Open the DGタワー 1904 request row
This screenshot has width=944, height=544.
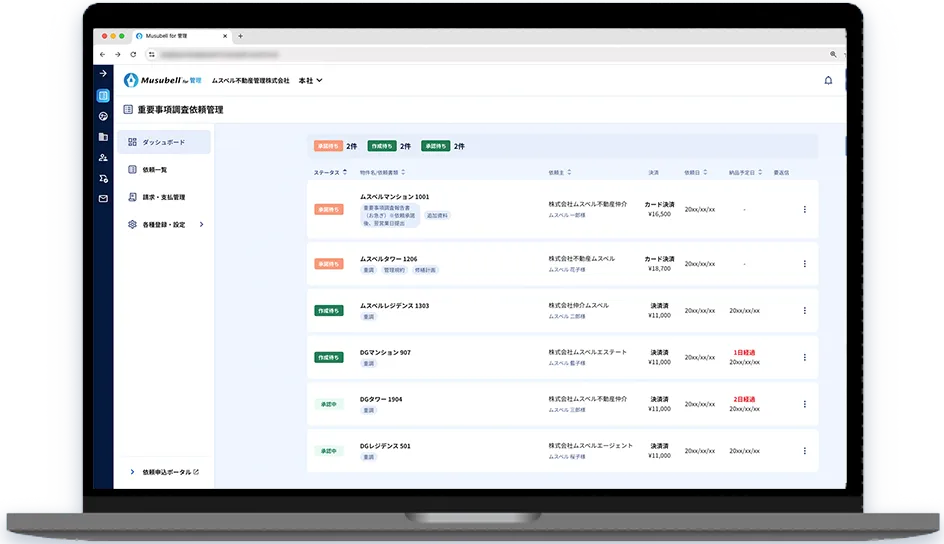(562, 404)
